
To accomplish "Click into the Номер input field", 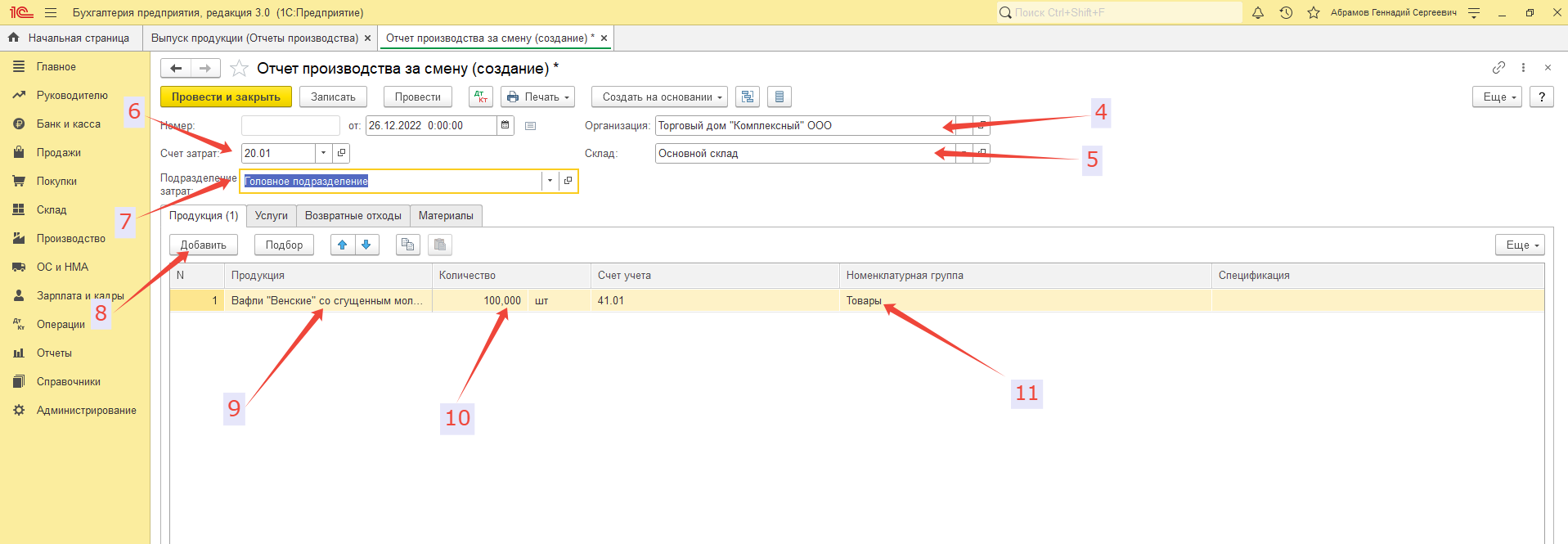I will 290,125.
